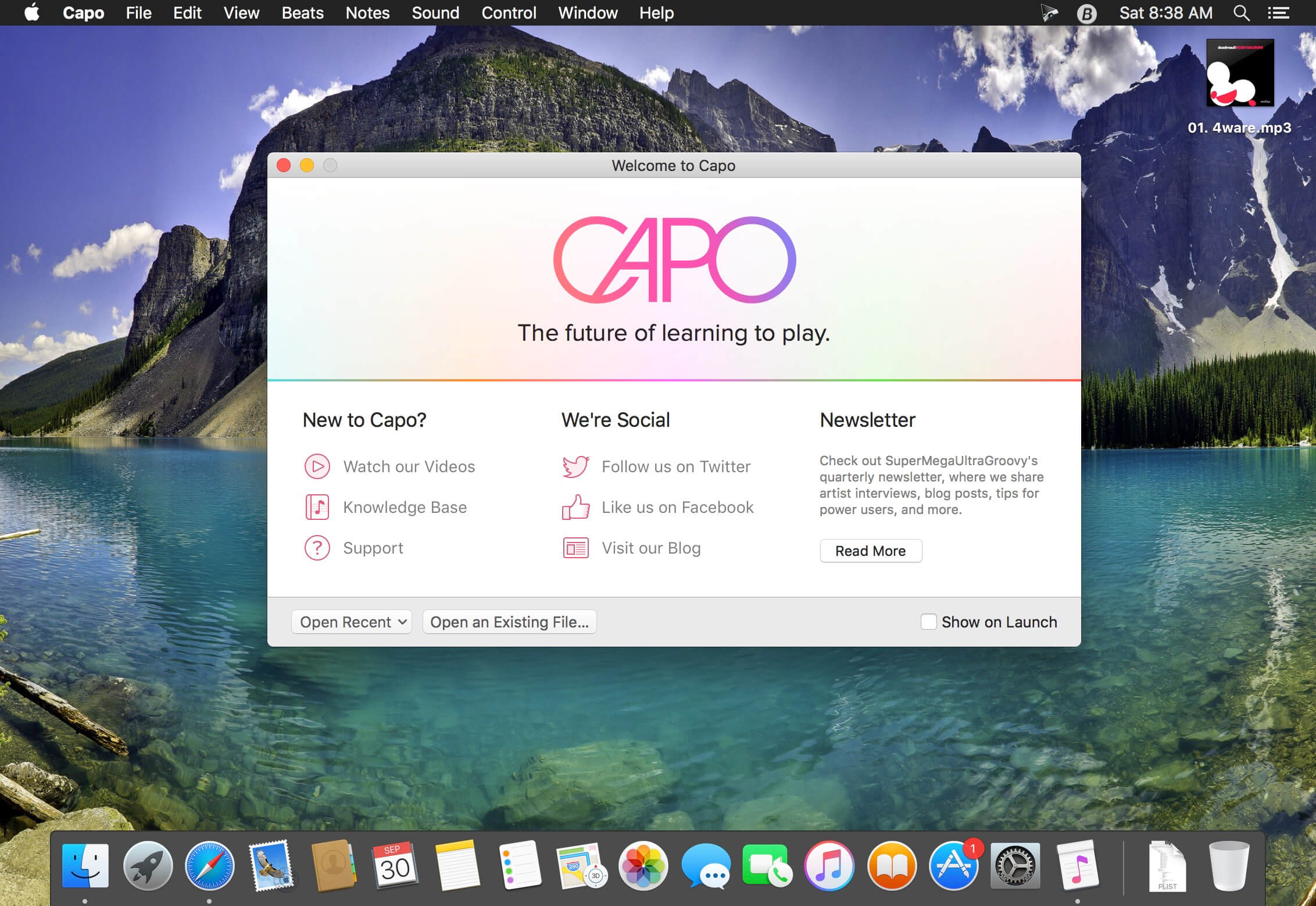Open the Mail stamp icon in Dock
Screen dimensions: 1316x906
click(x=271, y=866)
